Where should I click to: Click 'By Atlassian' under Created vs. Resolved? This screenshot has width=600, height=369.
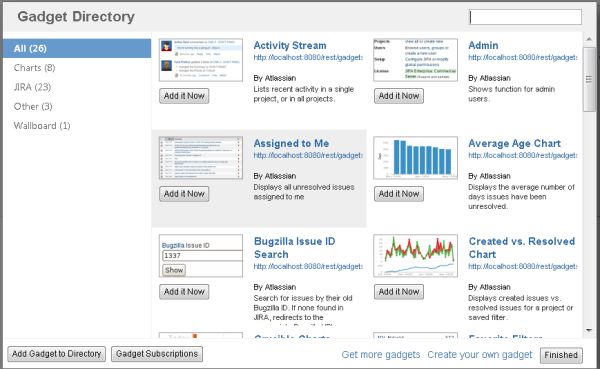(489, 287)
